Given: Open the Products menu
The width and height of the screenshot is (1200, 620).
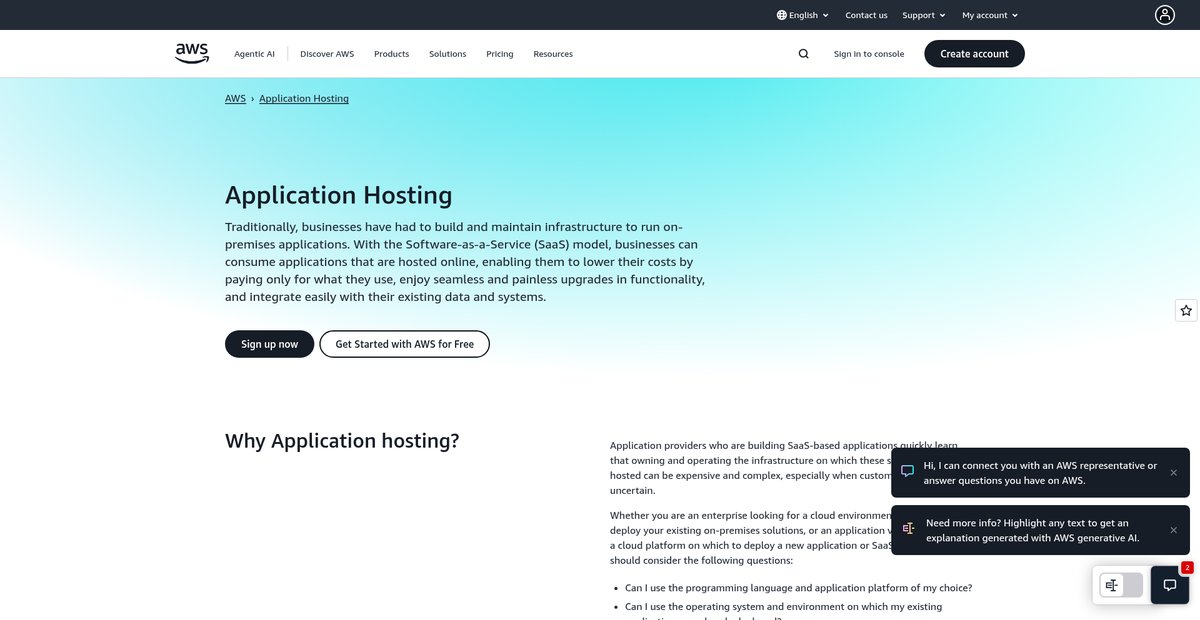Looking at the screenshot, I should tap(392, 54).
